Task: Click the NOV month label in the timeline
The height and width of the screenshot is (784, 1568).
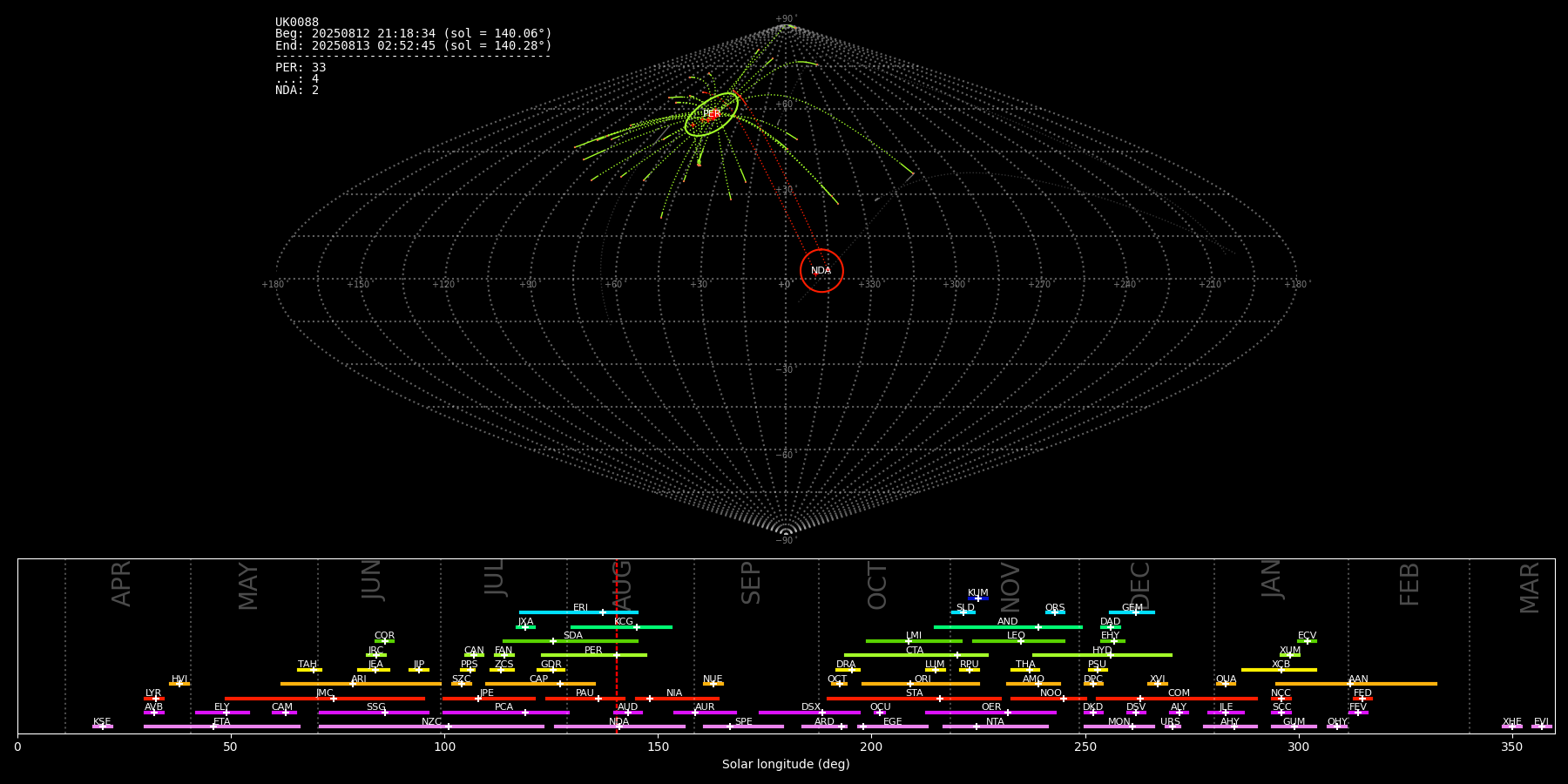Action: tap(1010, 586)
